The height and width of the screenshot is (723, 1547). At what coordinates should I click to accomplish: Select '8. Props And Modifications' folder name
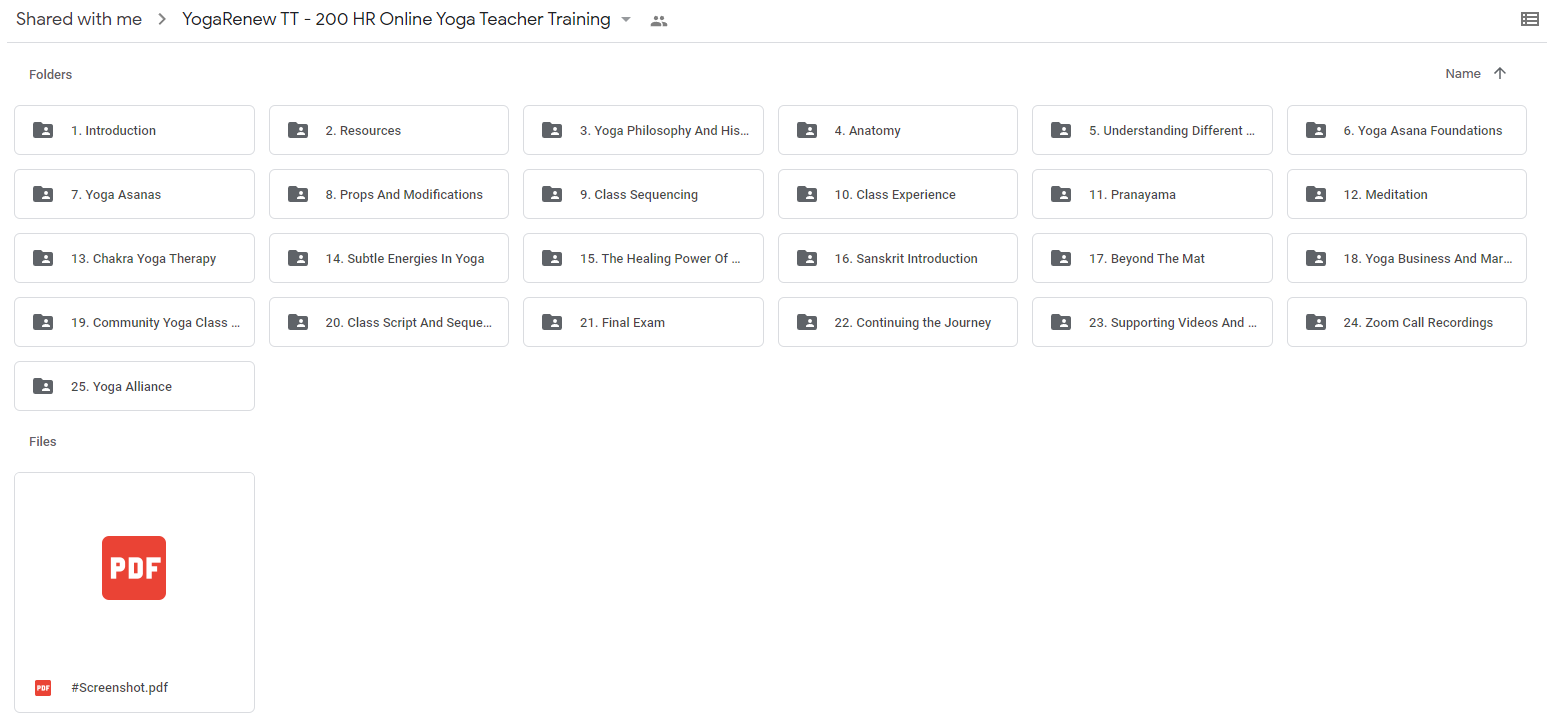[404, 195]
